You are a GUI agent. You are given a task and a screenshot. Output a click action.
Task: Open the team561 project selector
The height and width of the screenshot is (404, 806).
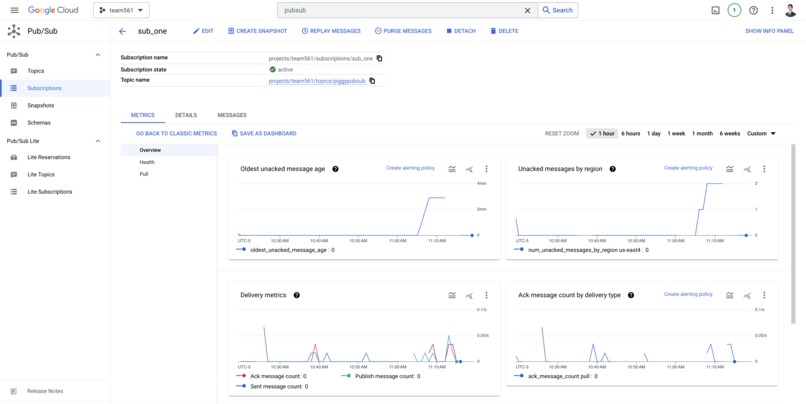121,10
